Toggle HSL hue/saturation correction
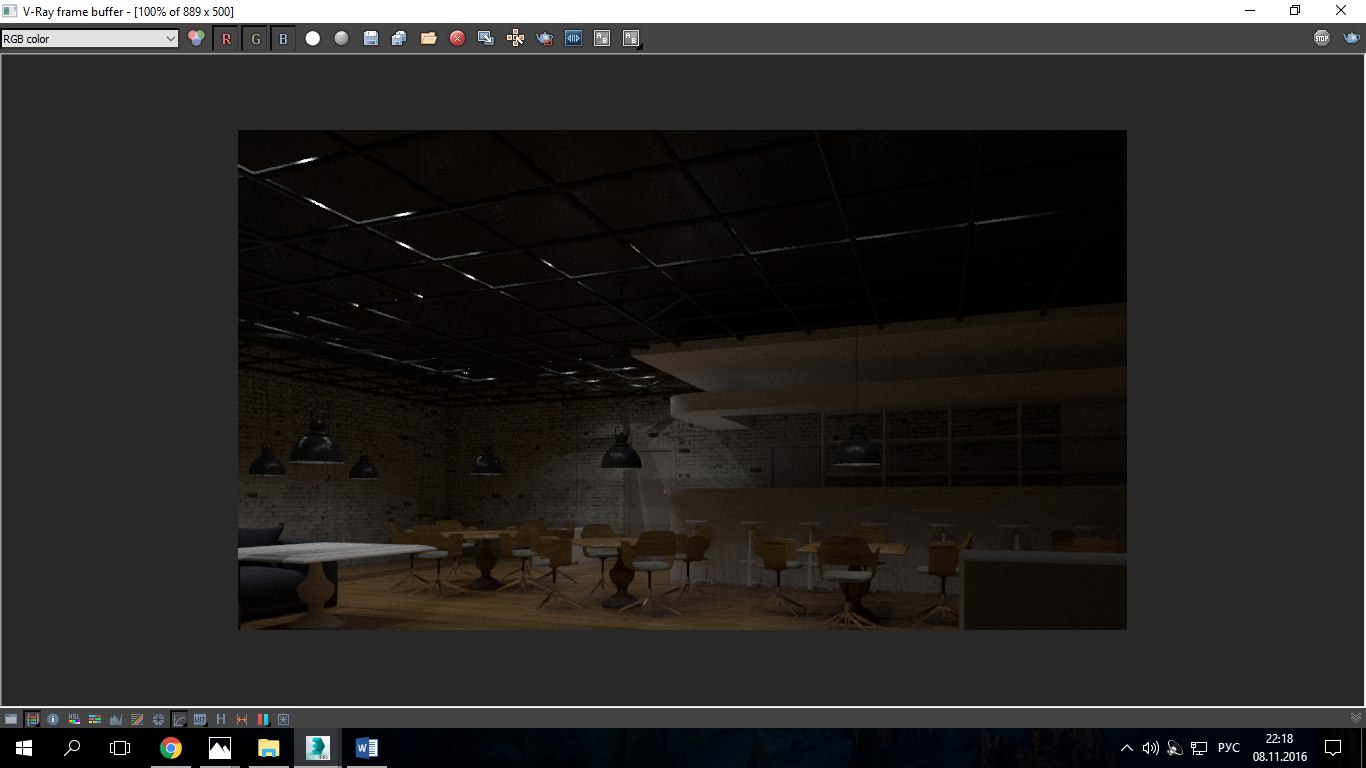 coord(74,719)
